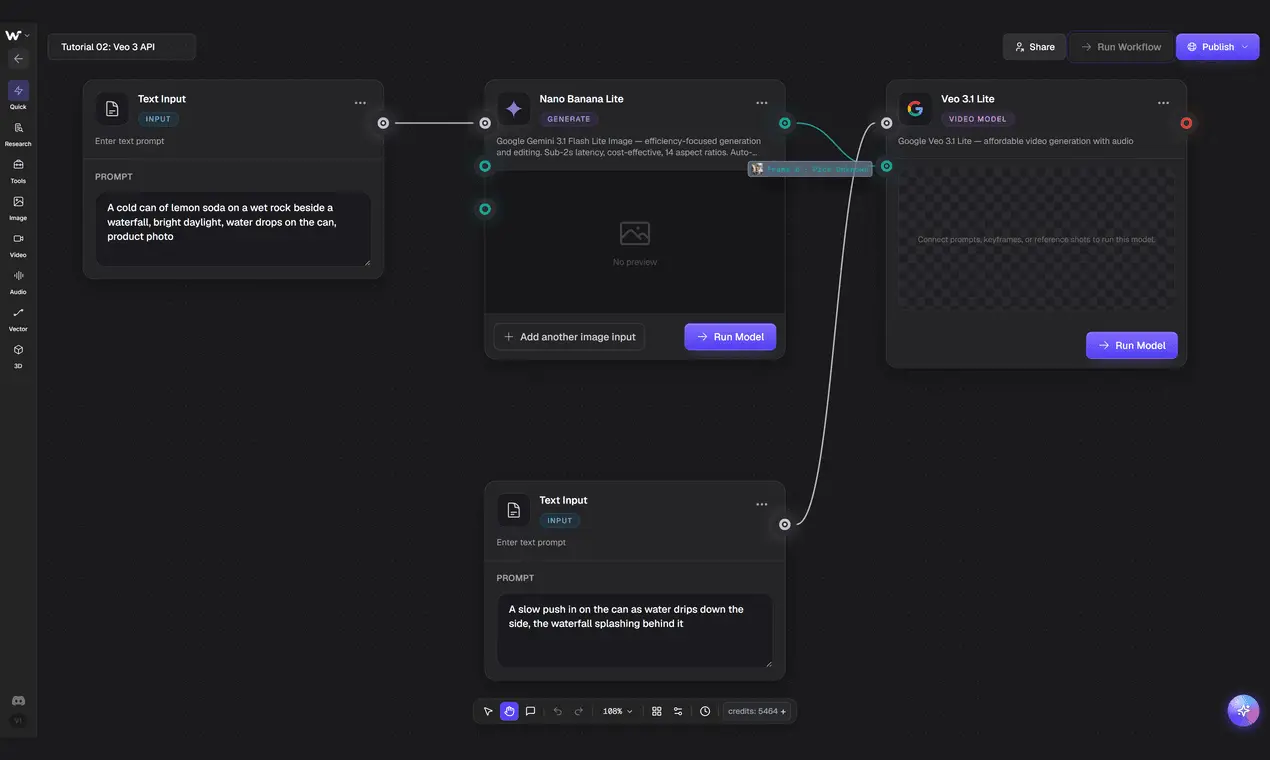Open the Tools sidebar category
The height and width of the screenshot is (760, 1270).
[18, 170]
